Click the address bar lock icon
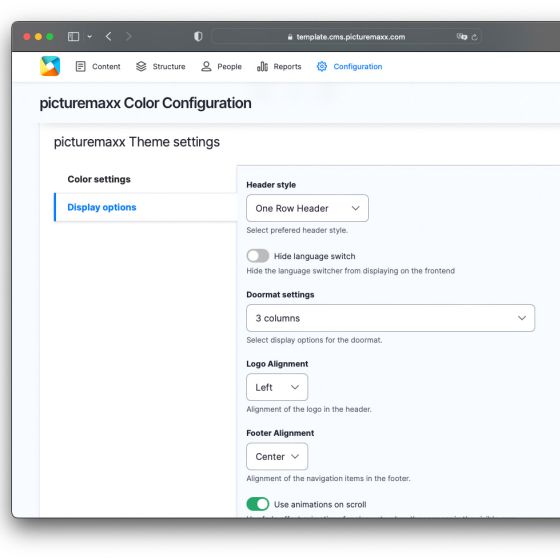 [x=290, y=37]
